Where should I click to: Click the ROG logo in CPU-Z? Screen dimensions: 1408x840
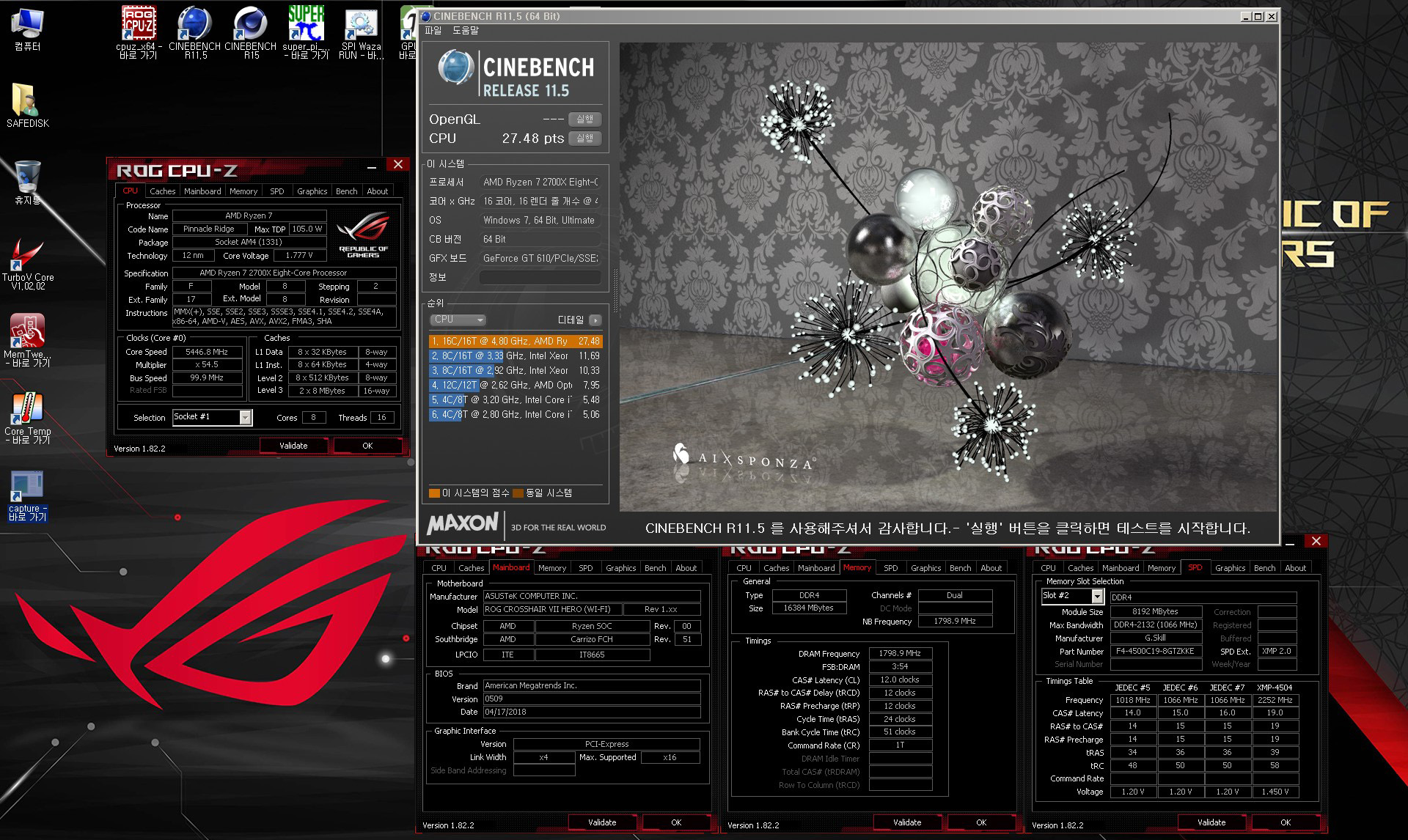(363, 235)
